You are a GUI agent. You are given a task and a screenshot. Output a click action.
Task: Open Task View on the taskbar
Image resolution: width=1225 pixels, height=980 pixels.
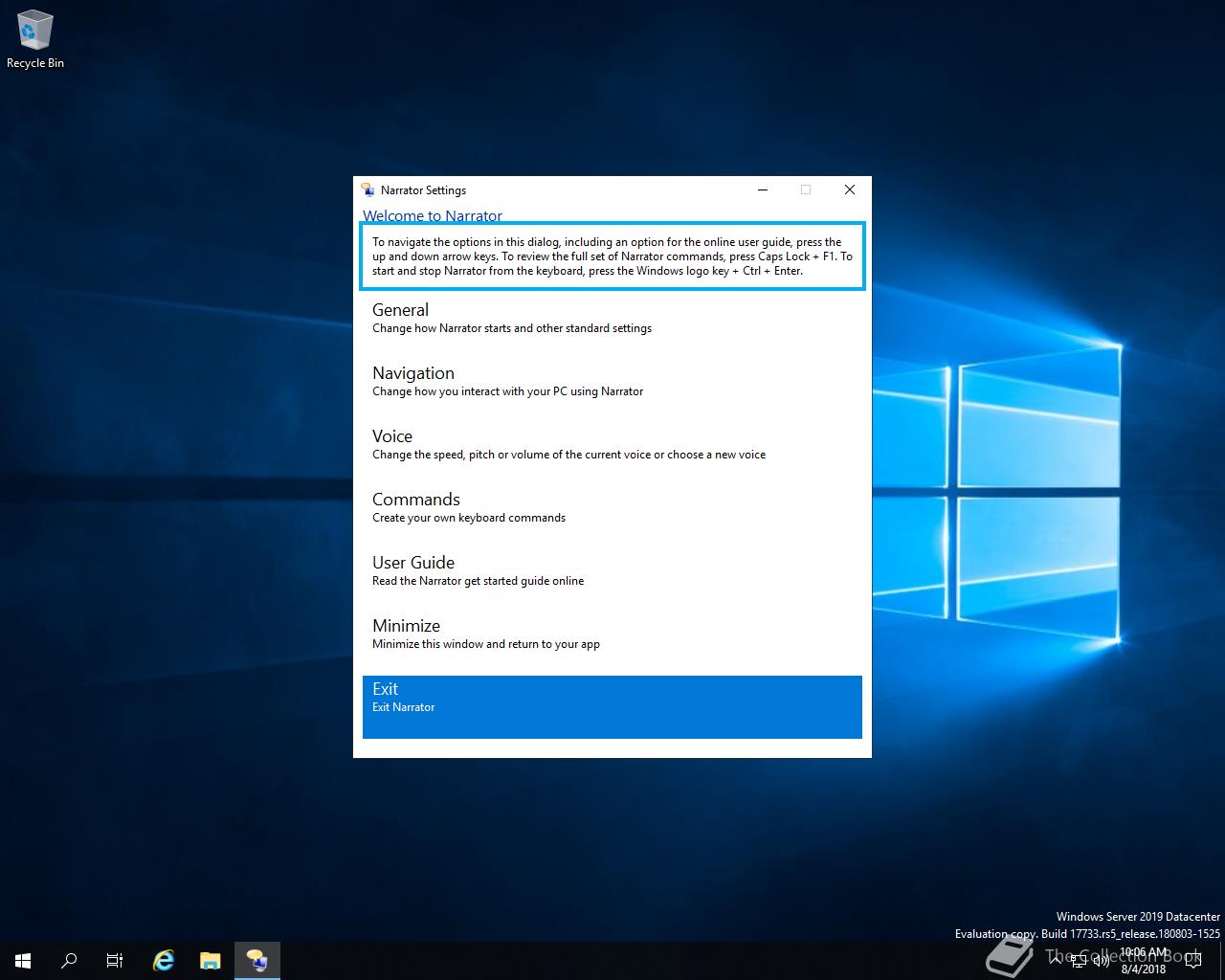115,961
